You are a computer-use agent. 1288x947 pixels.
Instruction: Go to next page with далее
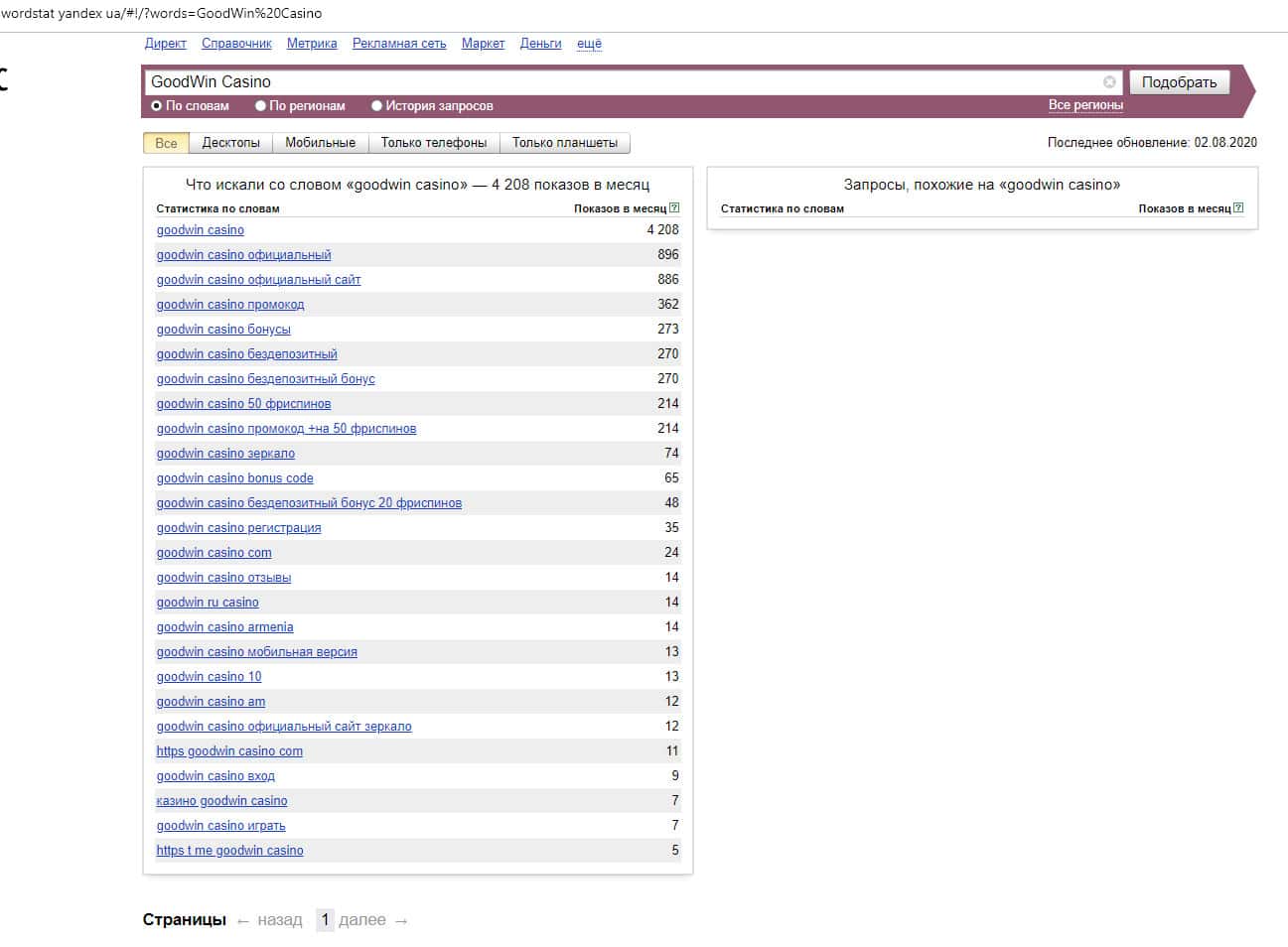(362, 920)
